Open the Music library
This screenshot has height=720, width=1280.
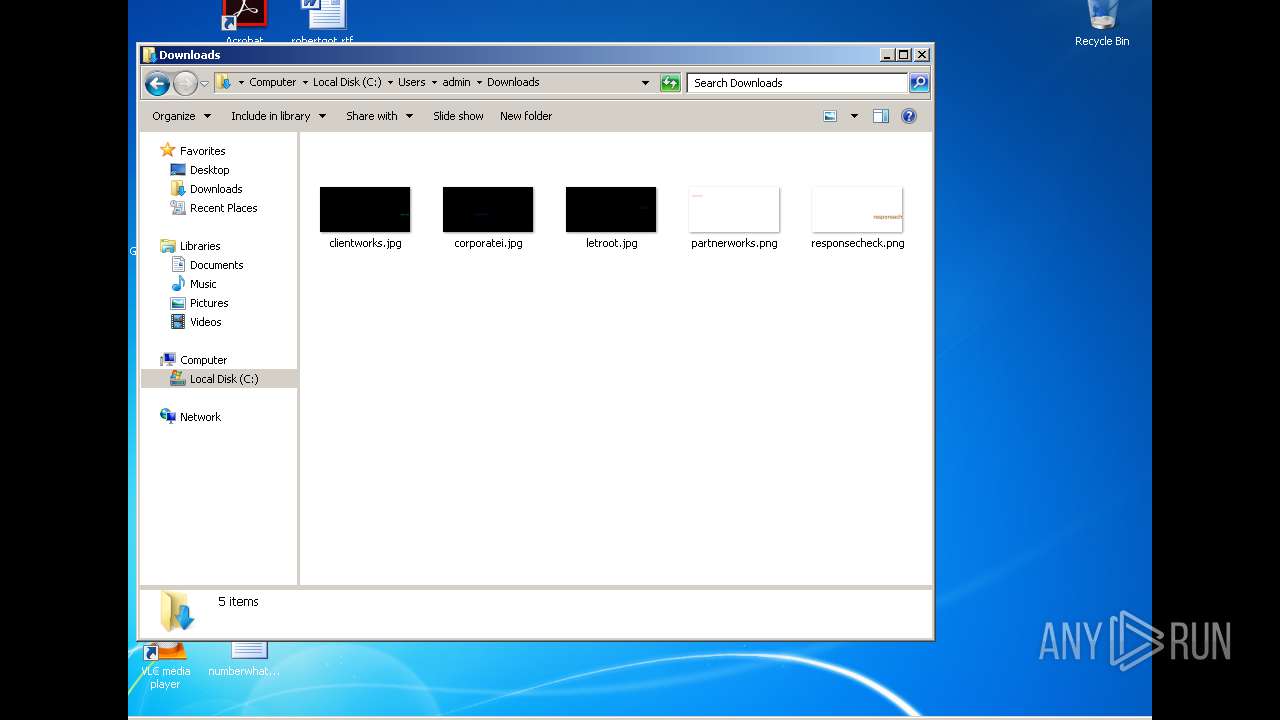(x=203, y=284)
